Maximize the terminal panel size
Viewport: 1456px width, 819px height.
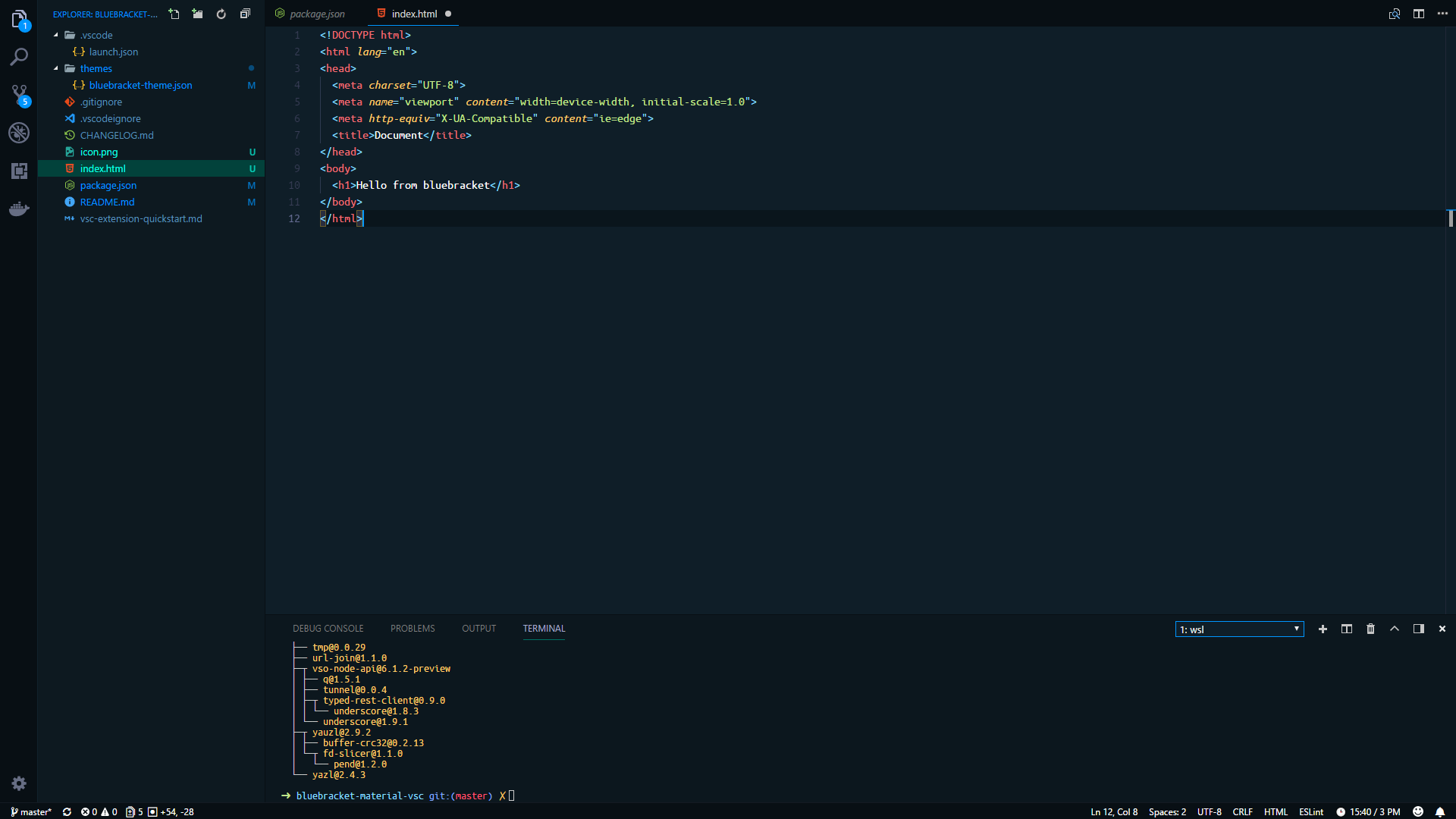point(1394,629)
